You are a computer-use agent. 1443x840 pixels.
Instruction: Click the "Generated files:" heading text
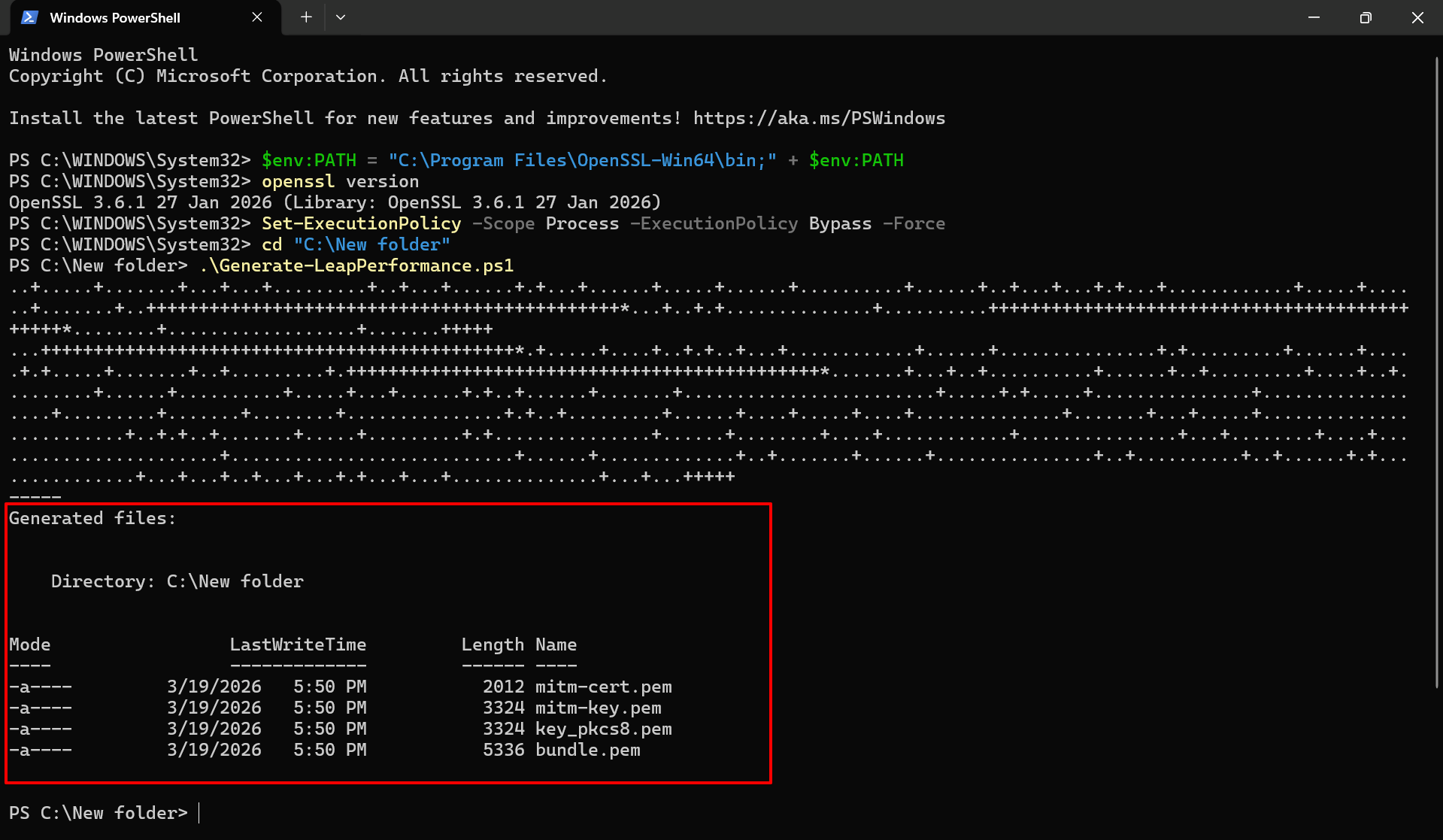coord(92,518)
